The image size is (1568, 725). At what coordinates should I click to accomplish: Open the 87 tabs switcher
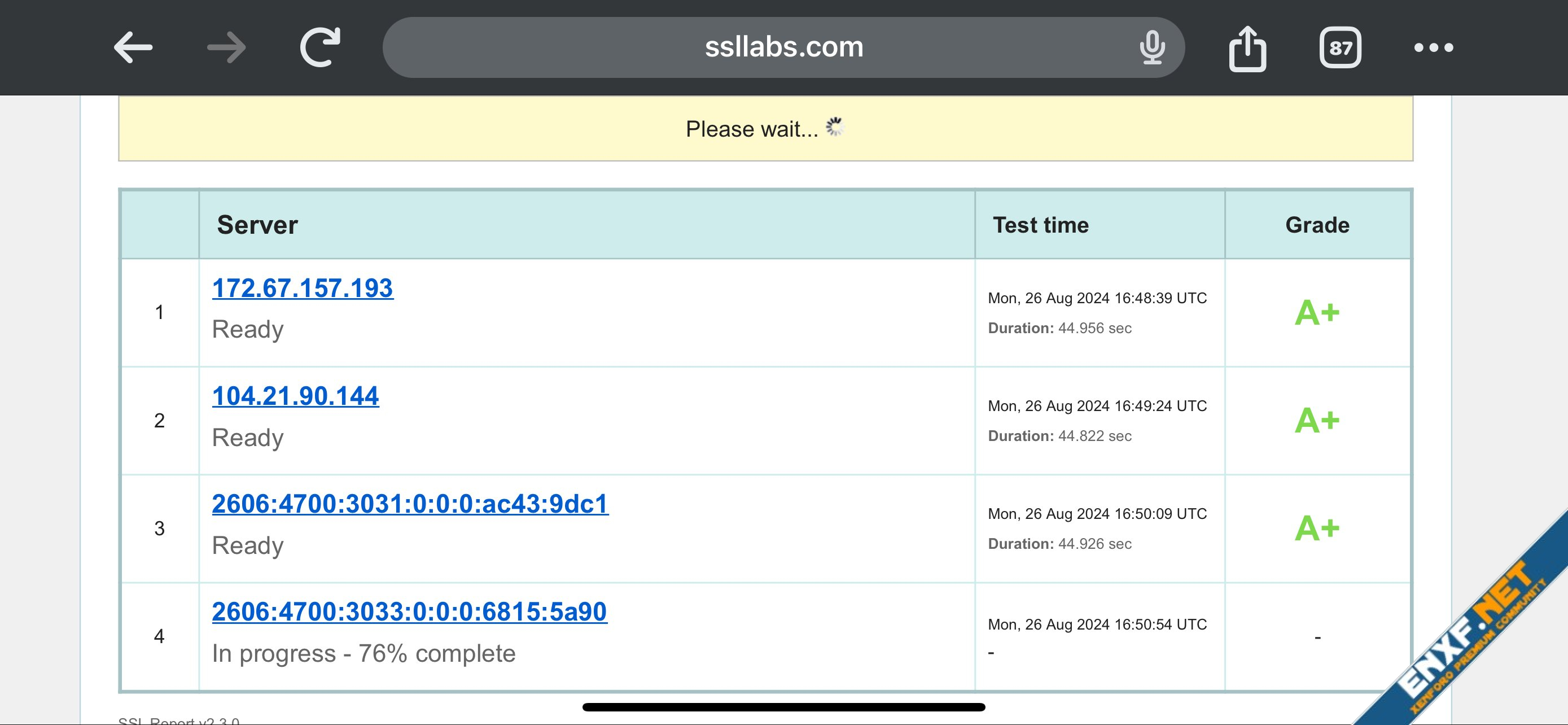(x=1341, y=47)
